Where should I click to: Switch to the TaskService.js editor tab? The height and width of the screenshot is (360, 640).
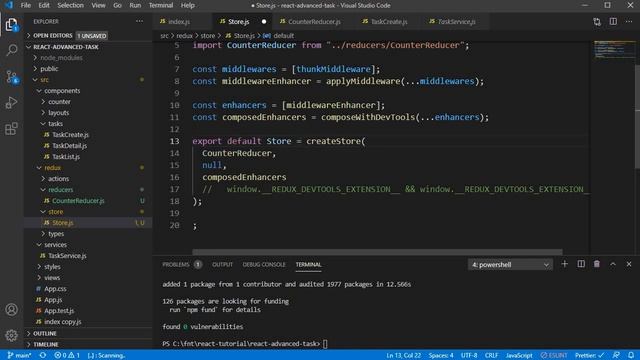point(456,22)
